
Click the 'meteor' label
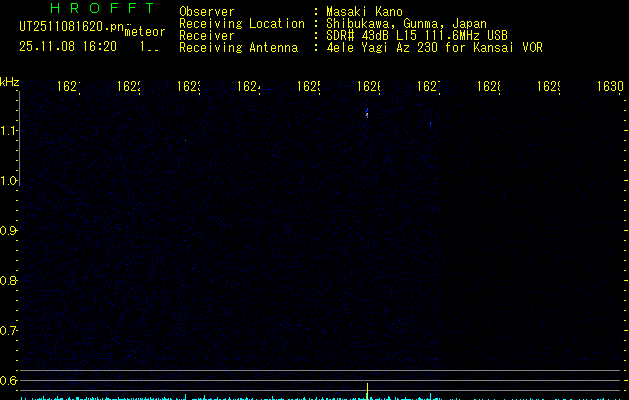tap(145, 32)
